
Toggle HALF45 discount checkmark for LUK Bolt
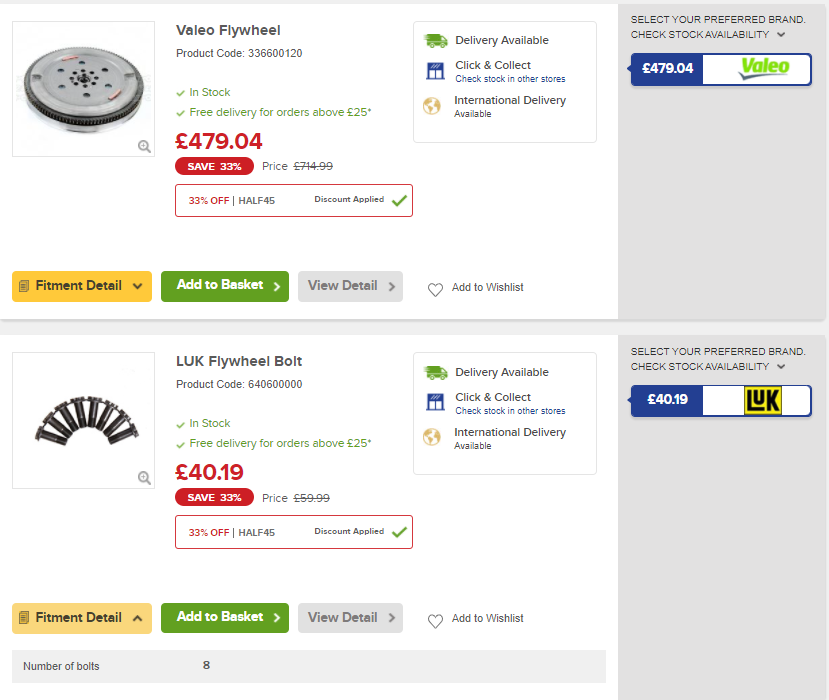399,532
